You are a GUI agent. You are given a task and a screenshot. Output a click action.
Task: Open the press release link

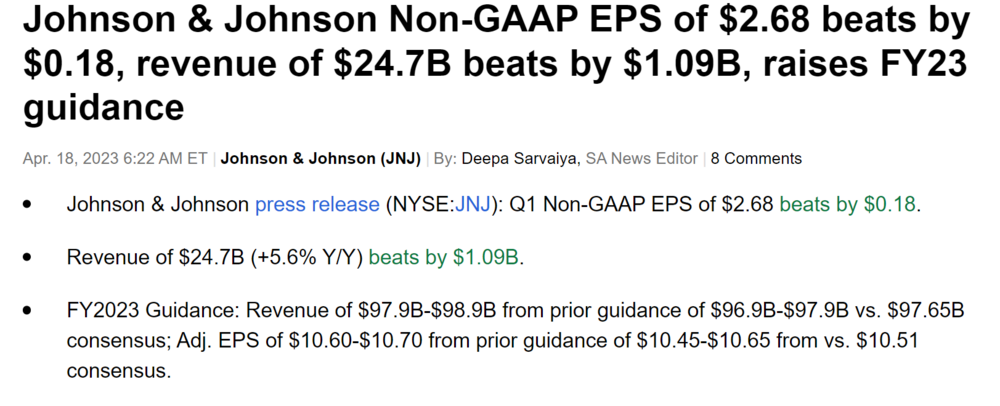coord(316,205)
